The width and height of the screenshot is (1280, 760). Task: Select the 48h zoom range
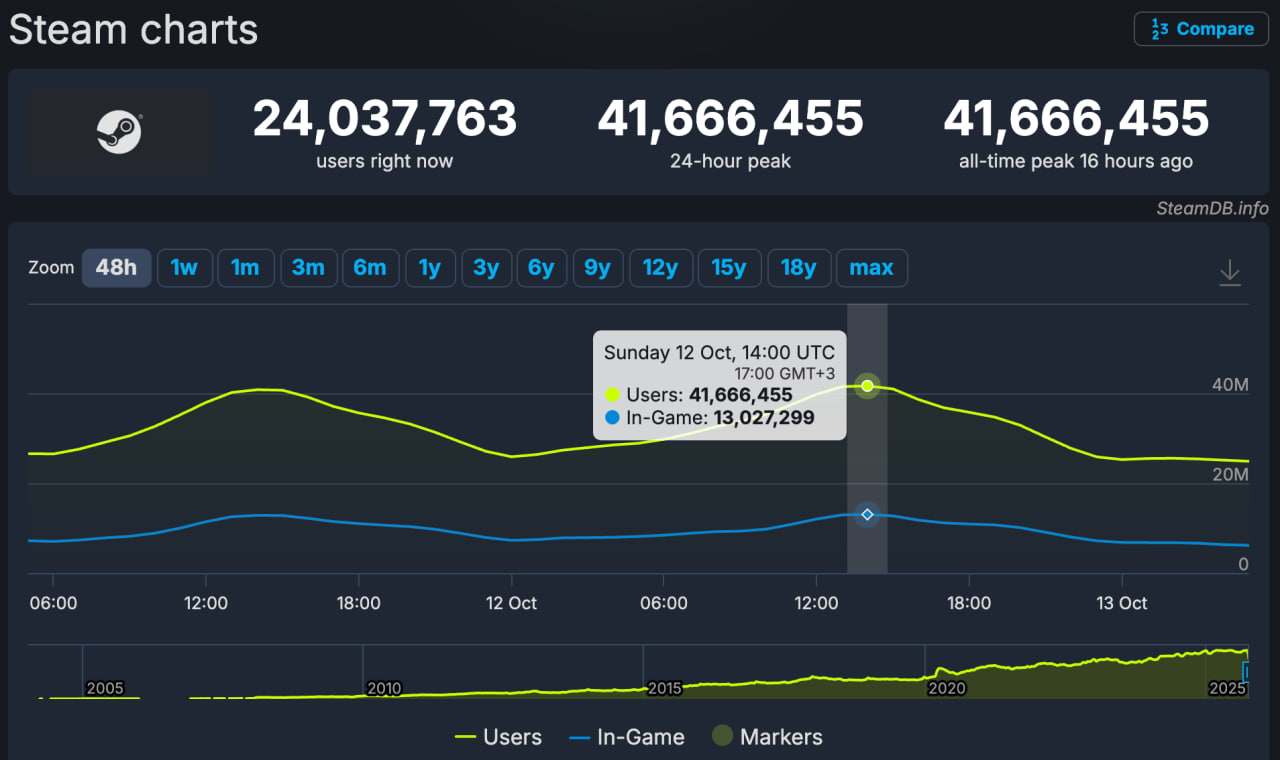pyautogui.click(x=116, y=268)
